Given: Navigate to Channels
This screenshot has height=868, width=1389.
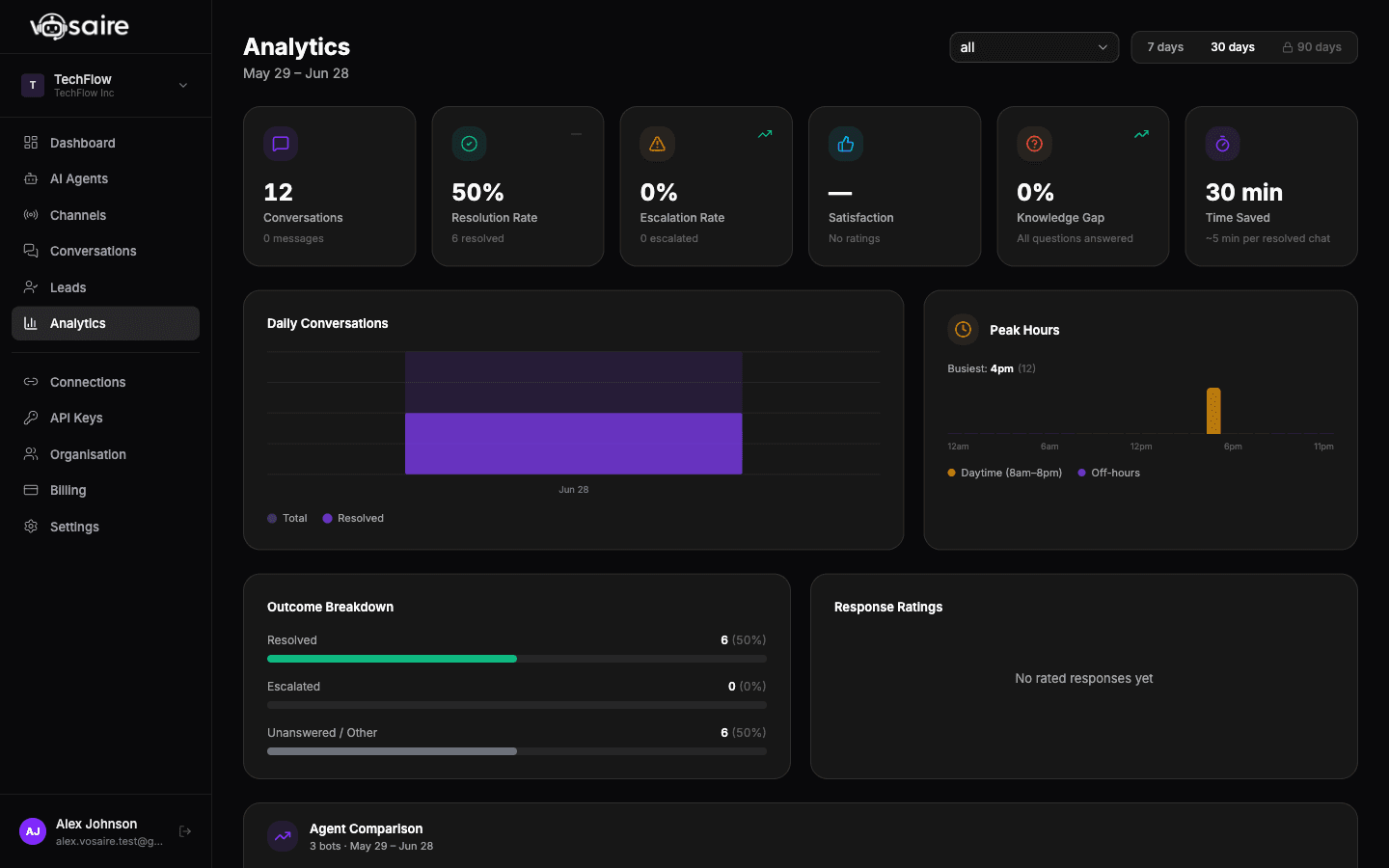Looking at the screenshot, I should [105, 215].
